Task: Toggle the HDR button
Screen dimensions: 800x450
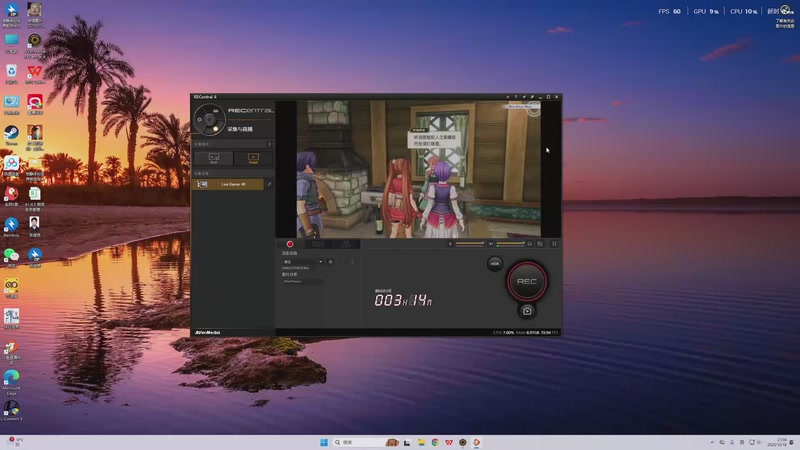Action: 494,264
